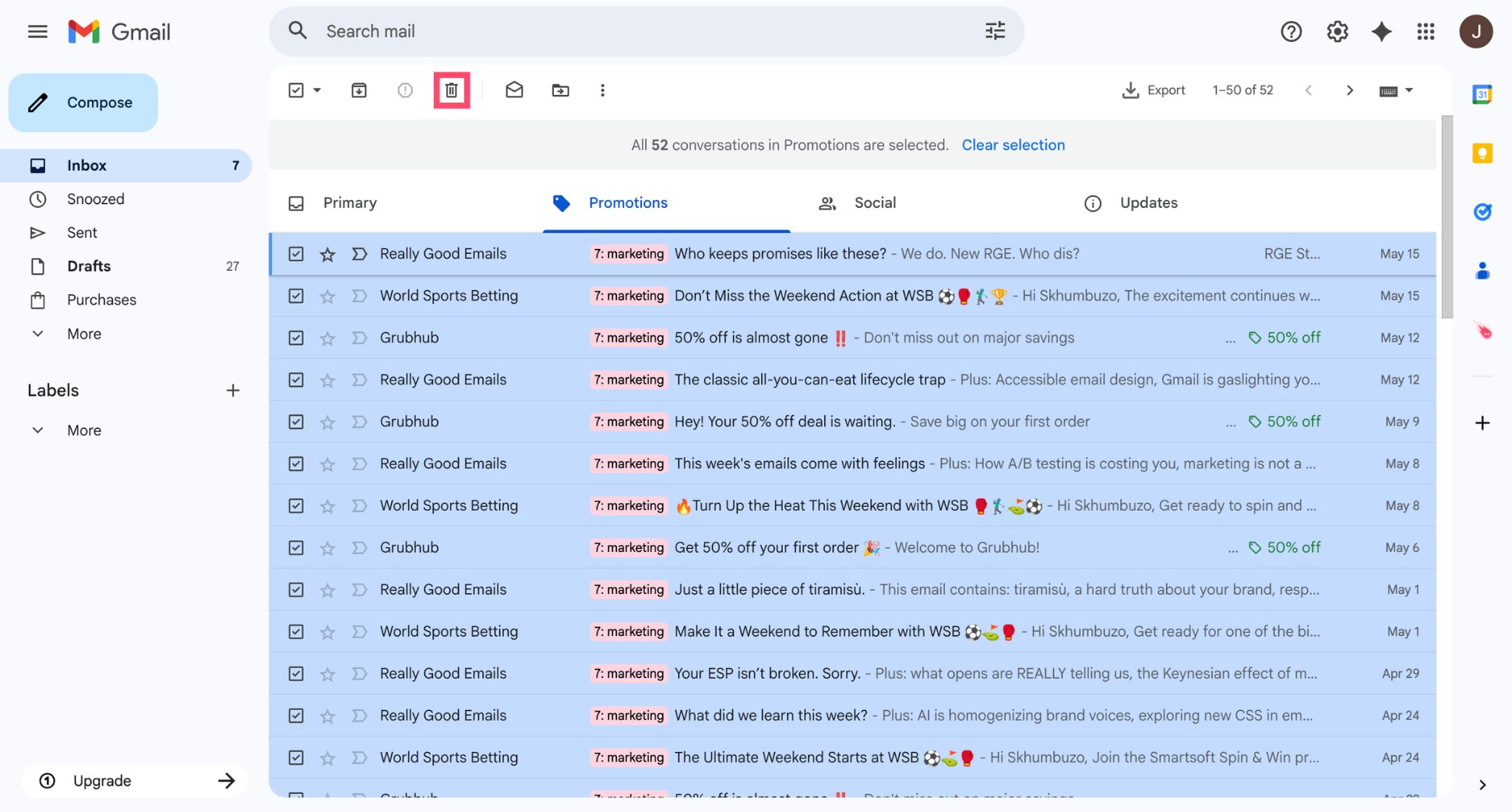
Task: Delete selected conversations with trash icon
Action: tap(451, 90)
